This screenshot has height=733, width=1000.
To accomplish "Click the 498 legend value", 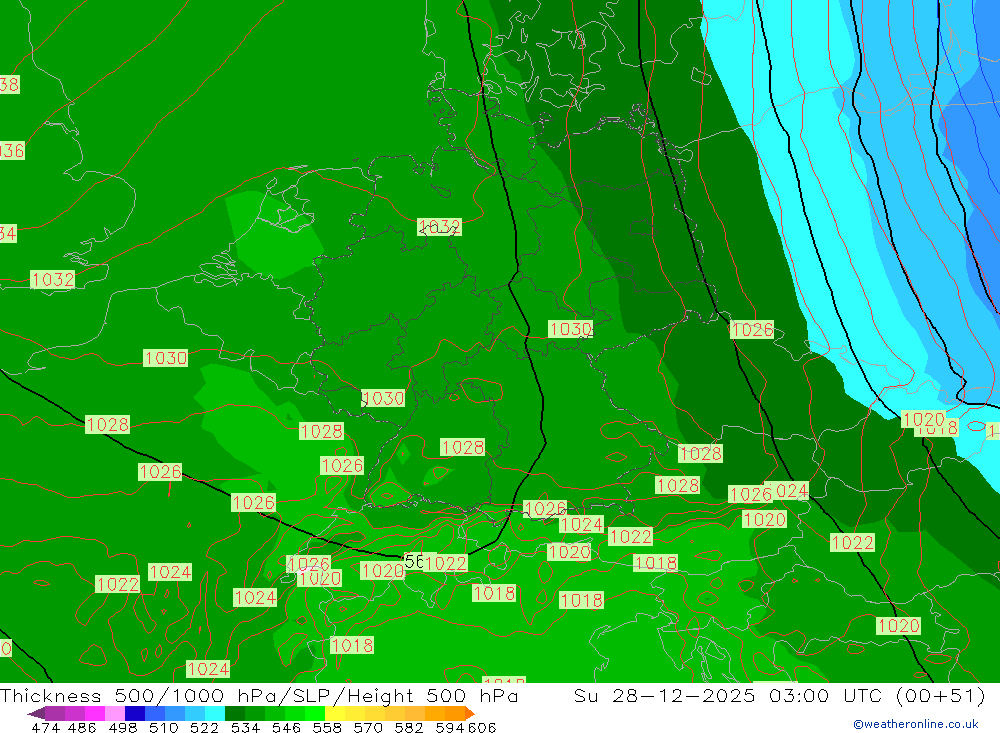I will pos(122,727).
